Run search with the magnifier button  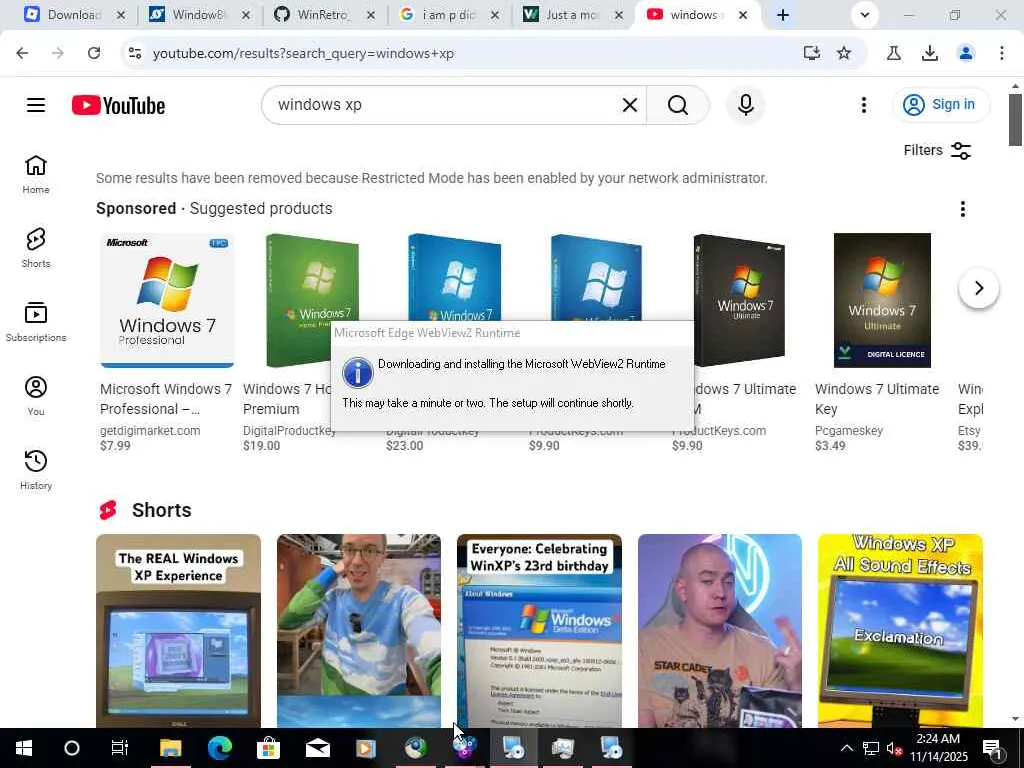coord(678,105)
